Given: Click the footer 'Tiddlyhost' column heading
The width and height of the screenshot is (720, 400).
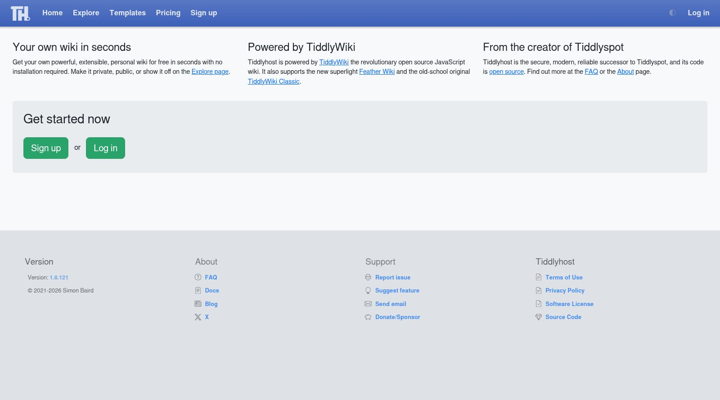Looking at the screenshot, I should [x=555, y=262].
